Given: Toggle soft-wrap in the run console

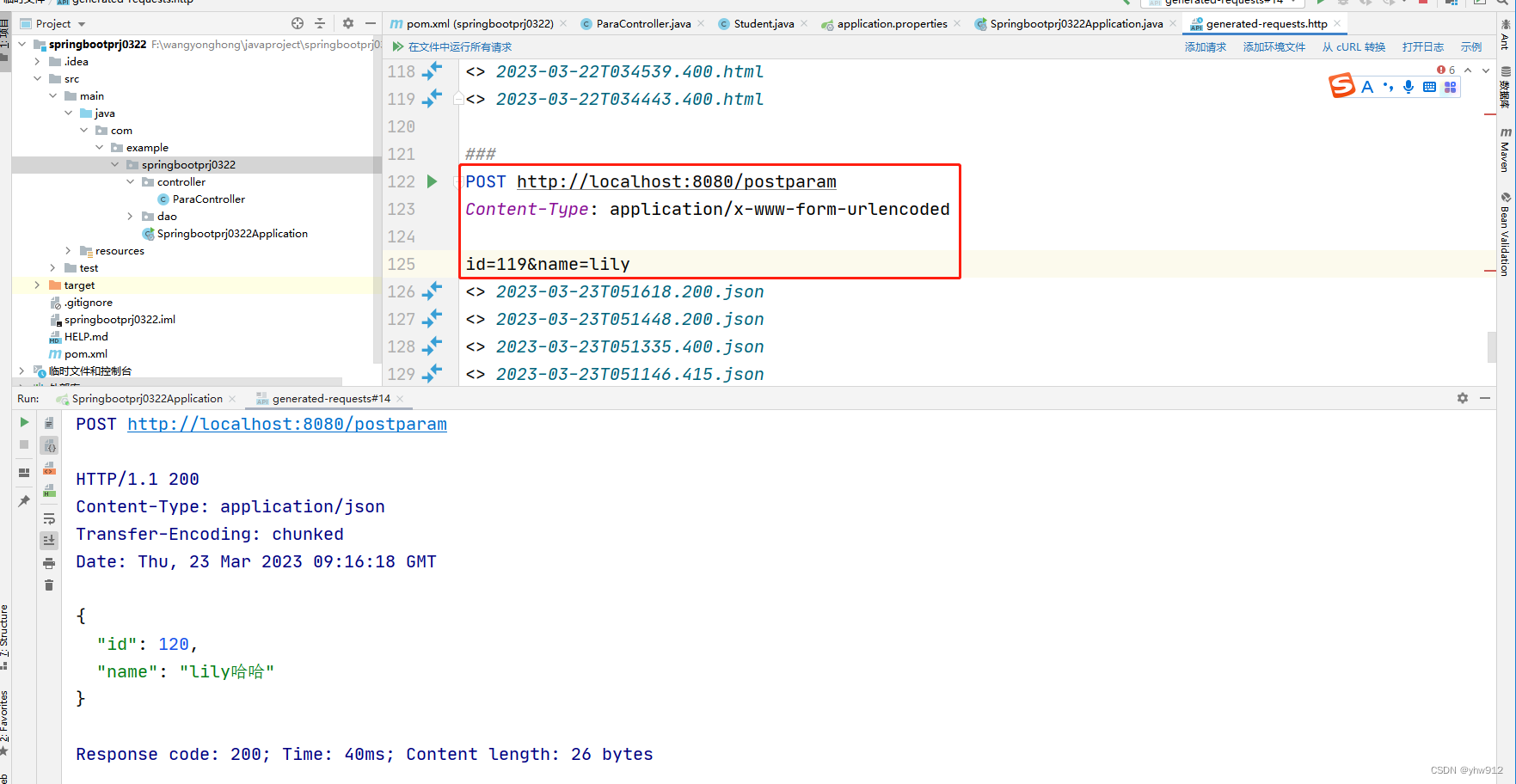Looking at the screenshot, I should 49,518.
